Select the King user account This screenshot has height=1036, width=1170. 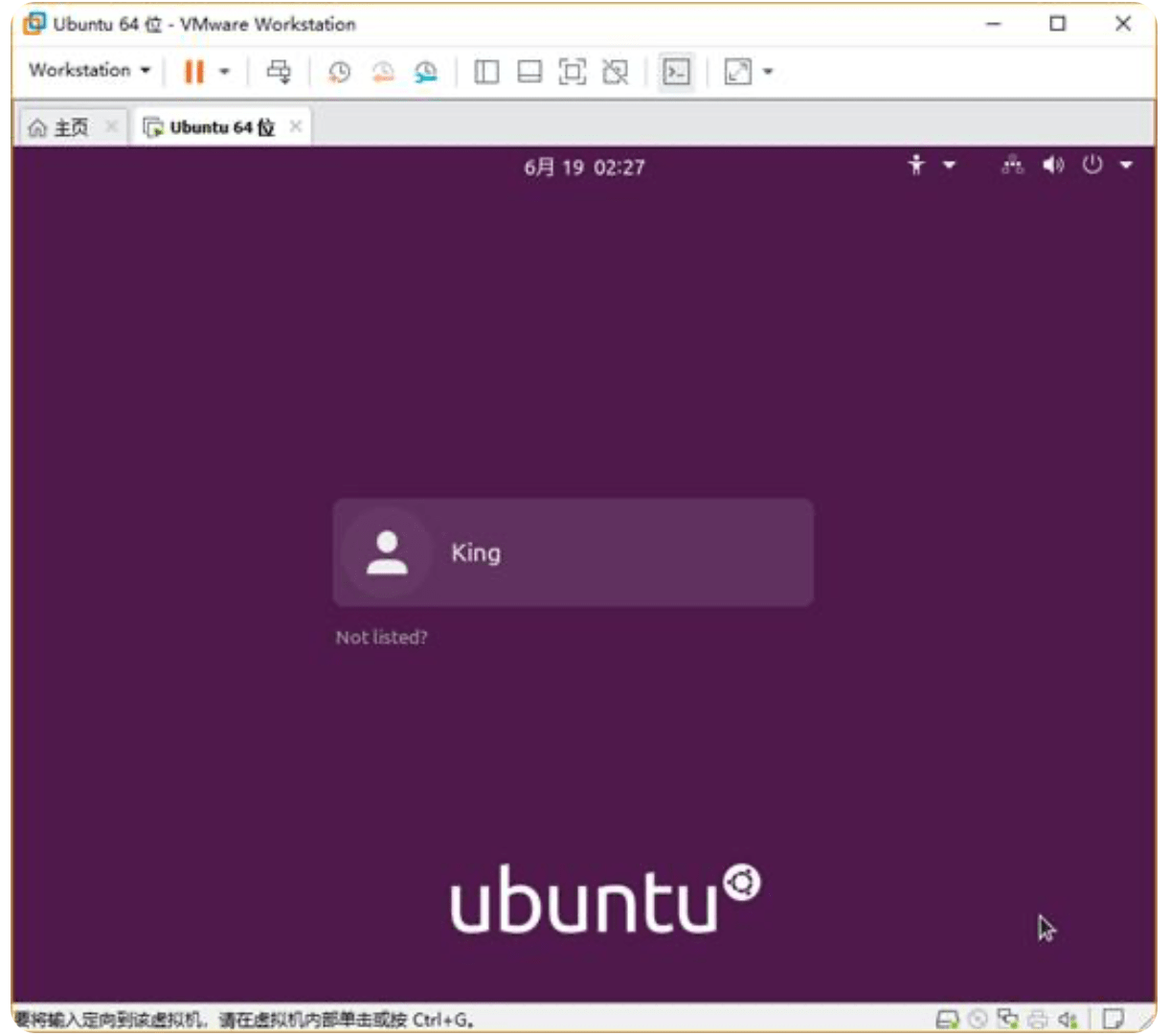574,552
